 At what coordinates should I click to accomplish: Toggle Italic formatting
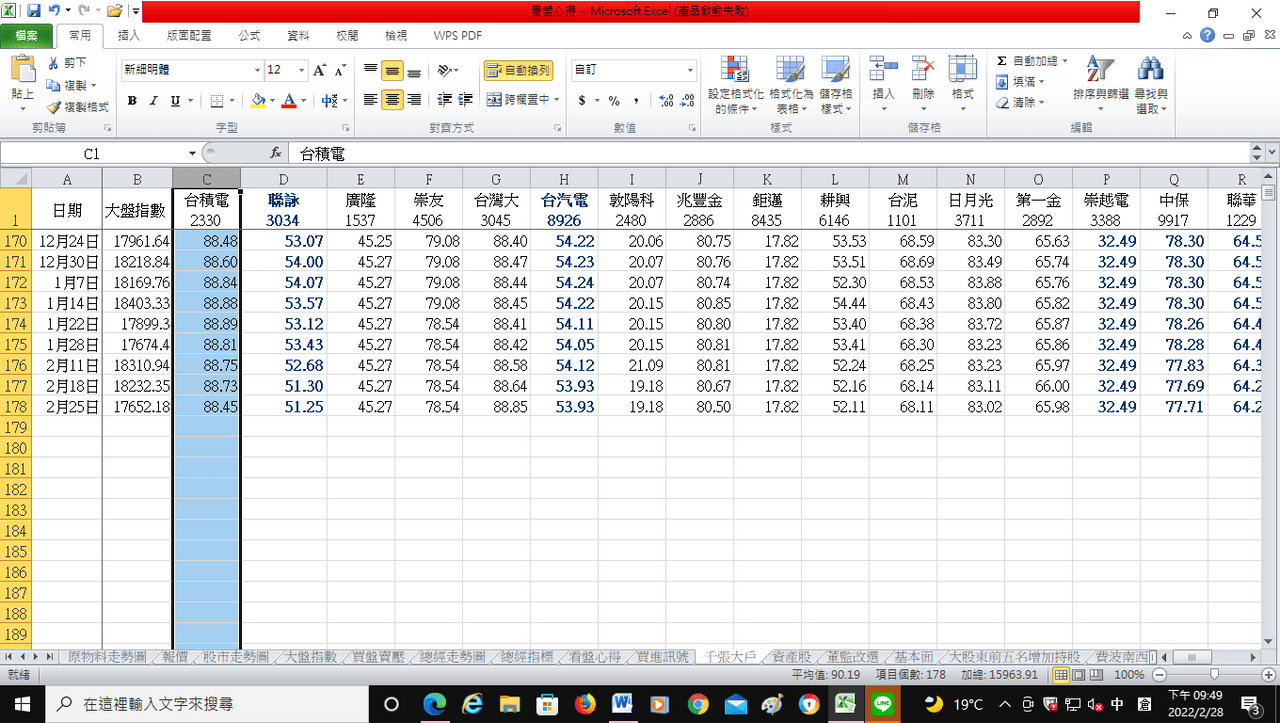coord(153,100)
